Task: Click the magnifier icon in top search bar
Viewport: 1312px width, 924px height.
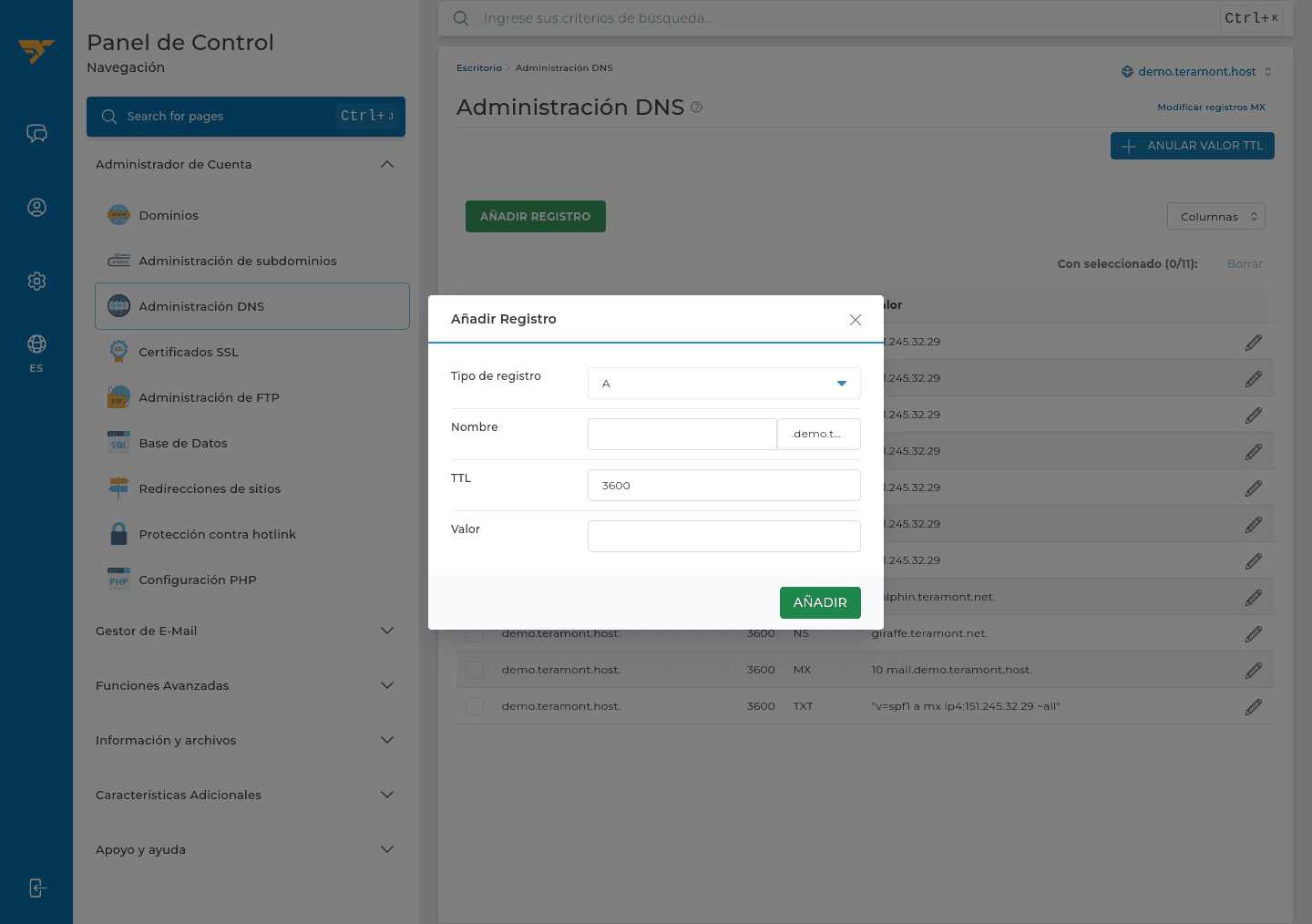Action: pyautogui.click(x=461, y=18)
